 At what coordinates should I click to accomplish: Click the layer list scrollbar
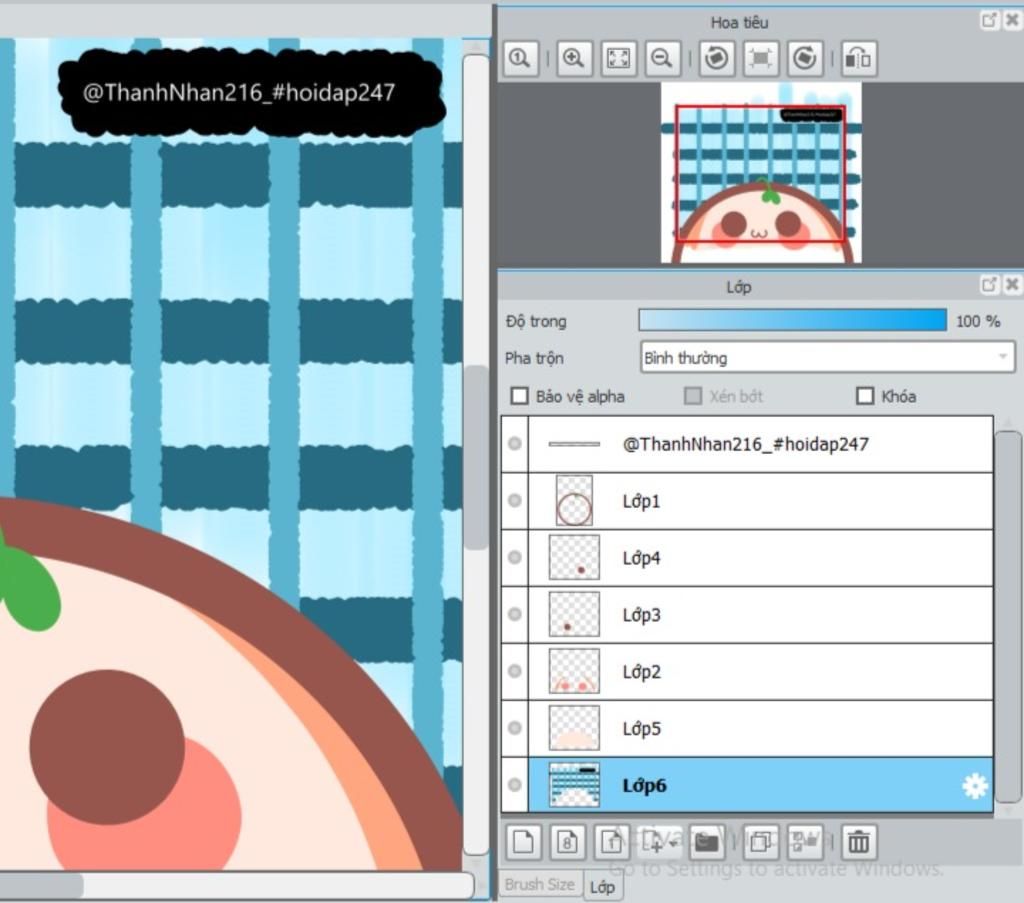(1008, 615)
